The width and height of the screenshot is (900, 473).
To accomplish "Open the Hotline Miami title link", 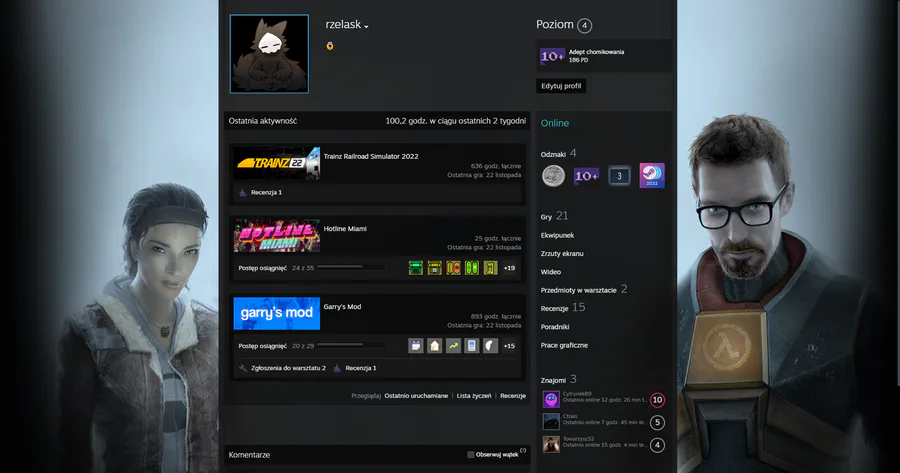I will point(345,228).
